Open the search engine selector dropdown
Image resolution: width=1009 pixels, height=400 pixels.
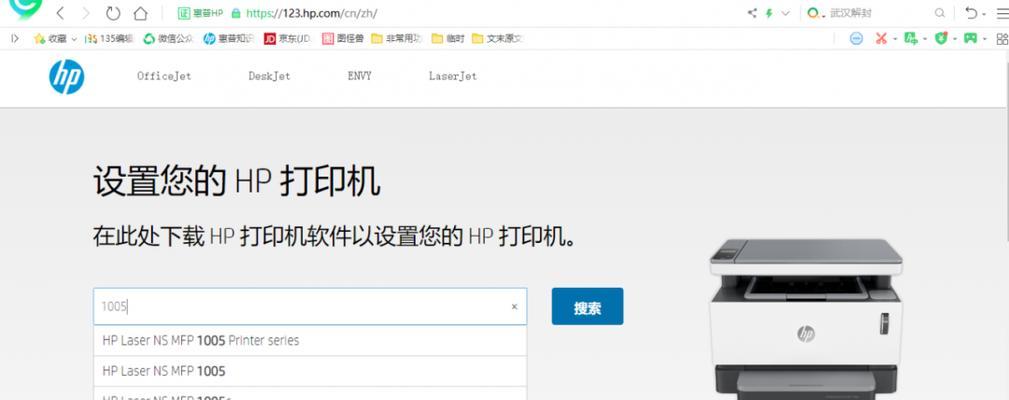(x=816, y=13)
